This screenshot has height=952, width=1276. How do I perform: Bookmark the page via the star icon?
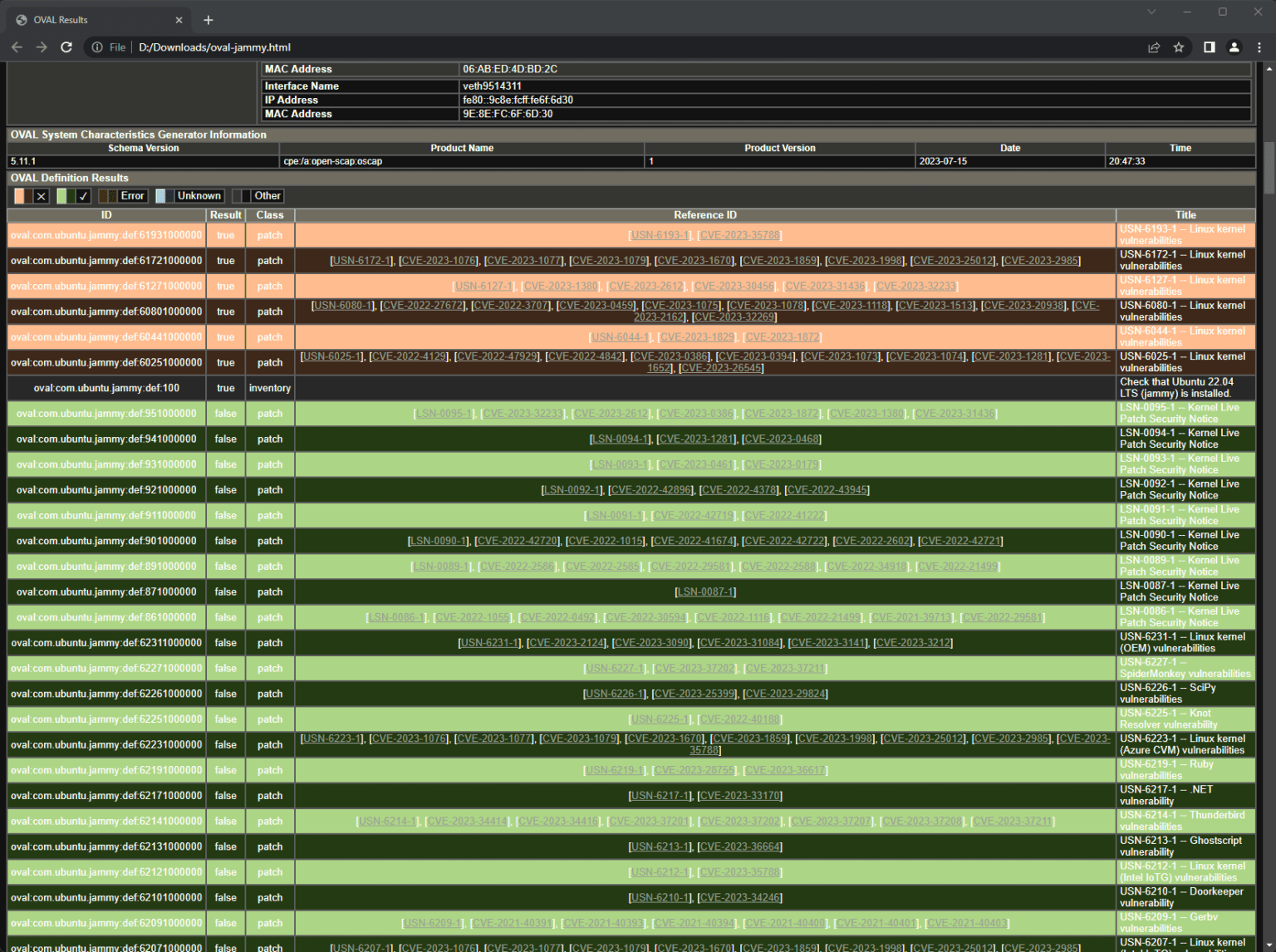[1179, 47]
